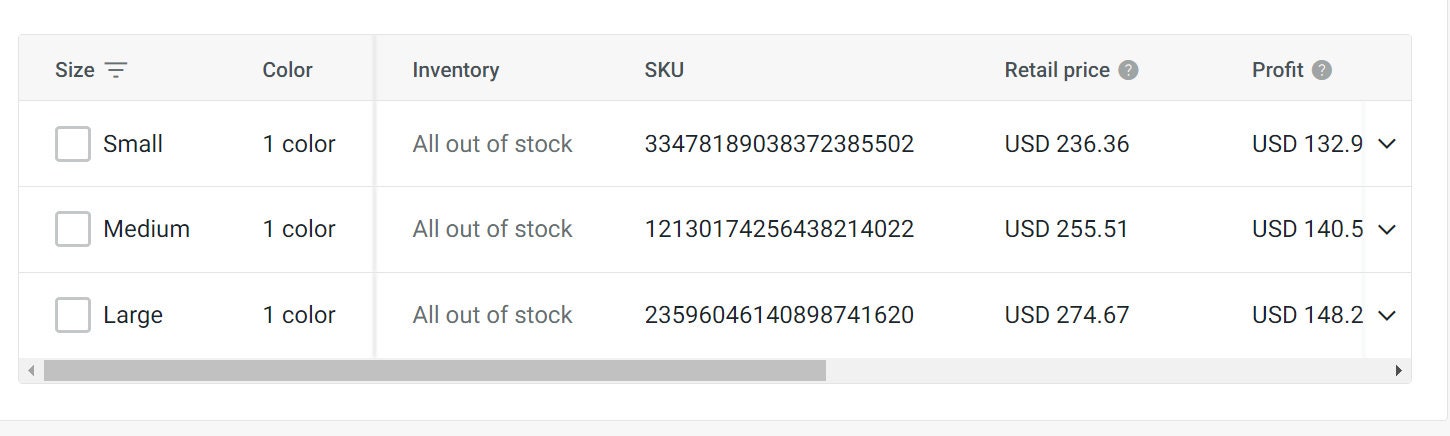Expand the Large variant row chevron
Viewport: 1450px width, 436px height.
(1386, 315)
